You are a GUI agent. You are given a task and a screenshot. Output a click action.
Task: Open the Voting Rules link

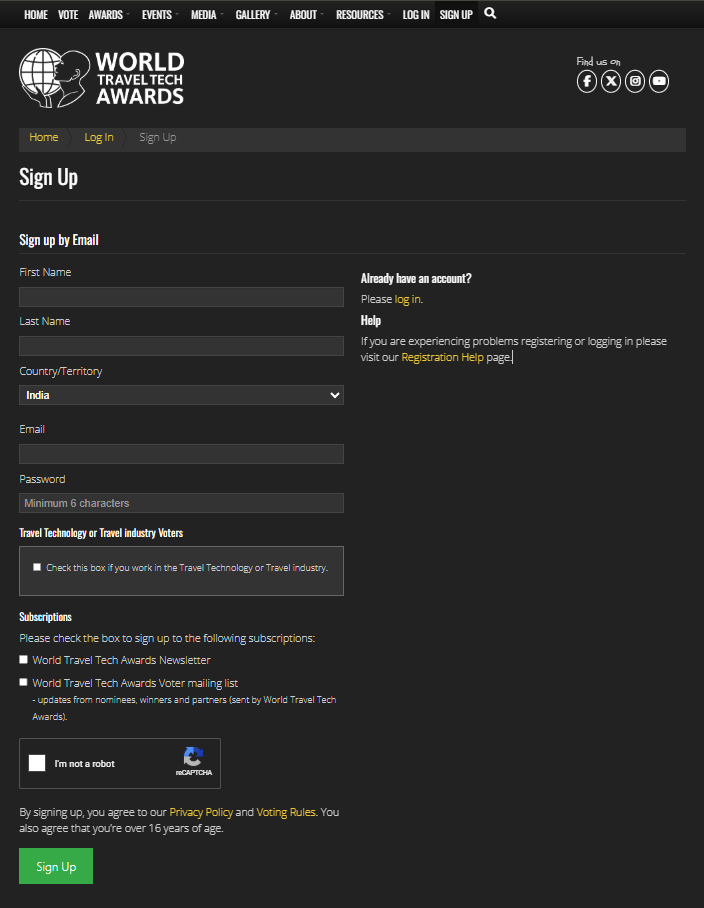point(286,812)
